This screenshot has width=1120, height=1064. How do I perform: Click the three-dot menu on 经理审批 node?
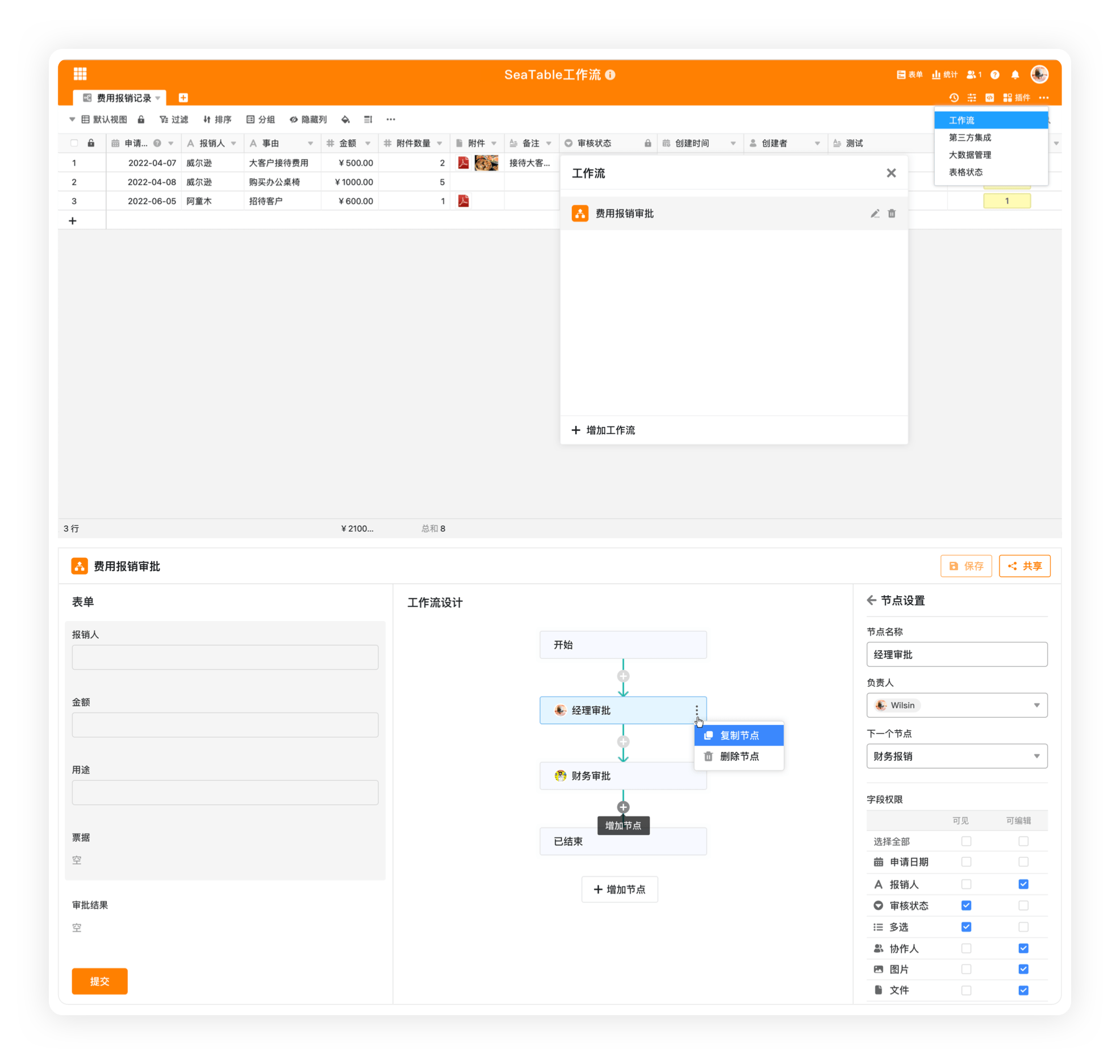tap(696, 710)
